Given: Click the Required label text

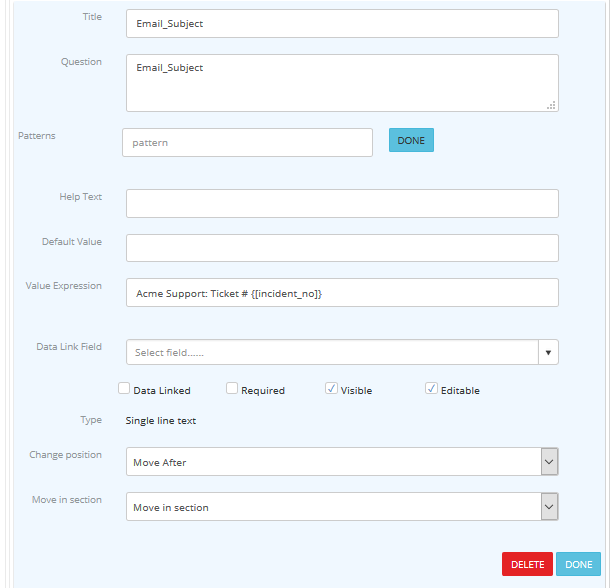Looking at the screenshot, I should [263, 391].
